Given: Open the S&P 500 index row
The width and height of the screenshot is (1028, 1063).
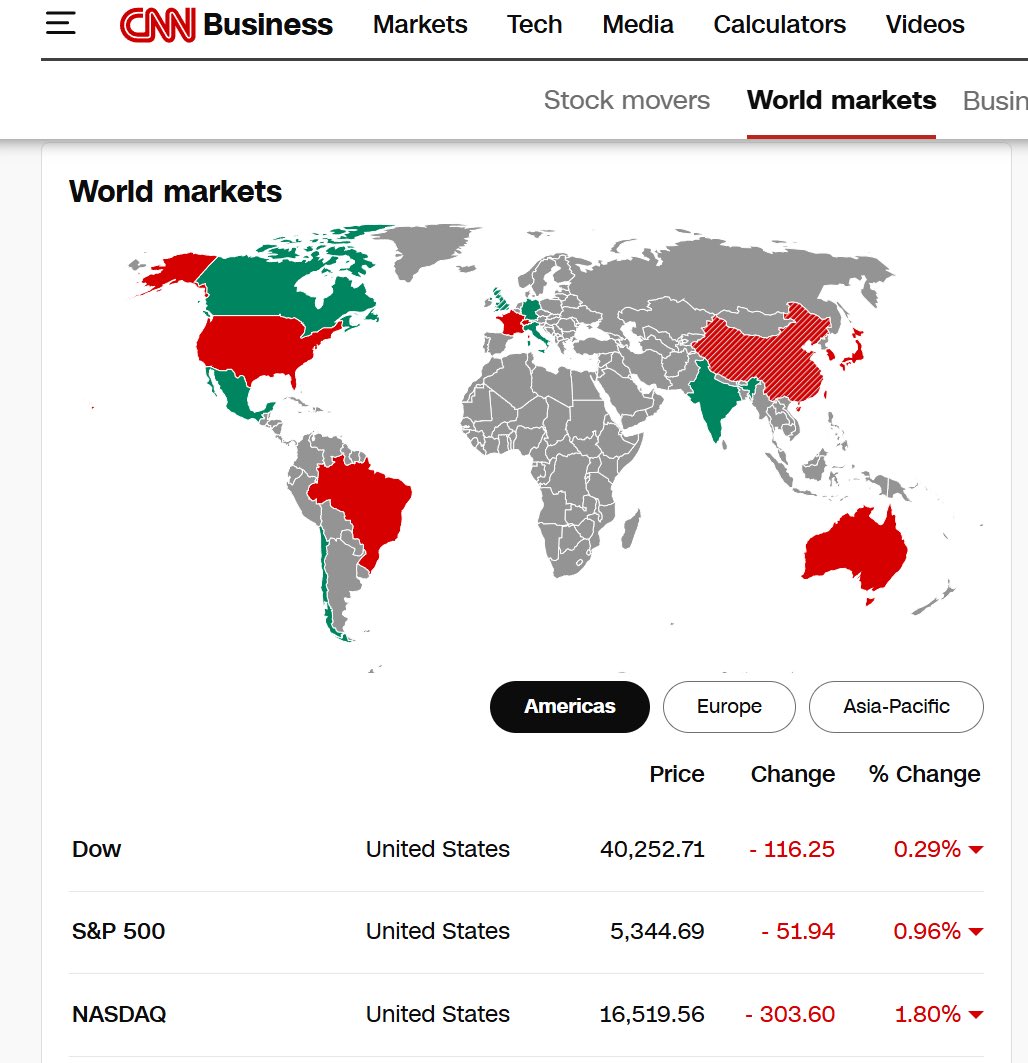Looking at the screenshot, I should point(526,931).
